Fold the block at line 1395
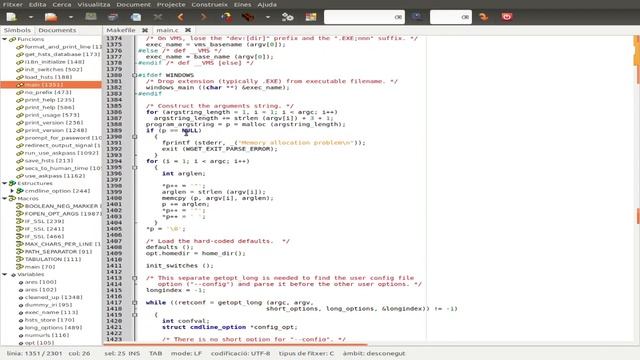The image size is (640, 360). 135,167
